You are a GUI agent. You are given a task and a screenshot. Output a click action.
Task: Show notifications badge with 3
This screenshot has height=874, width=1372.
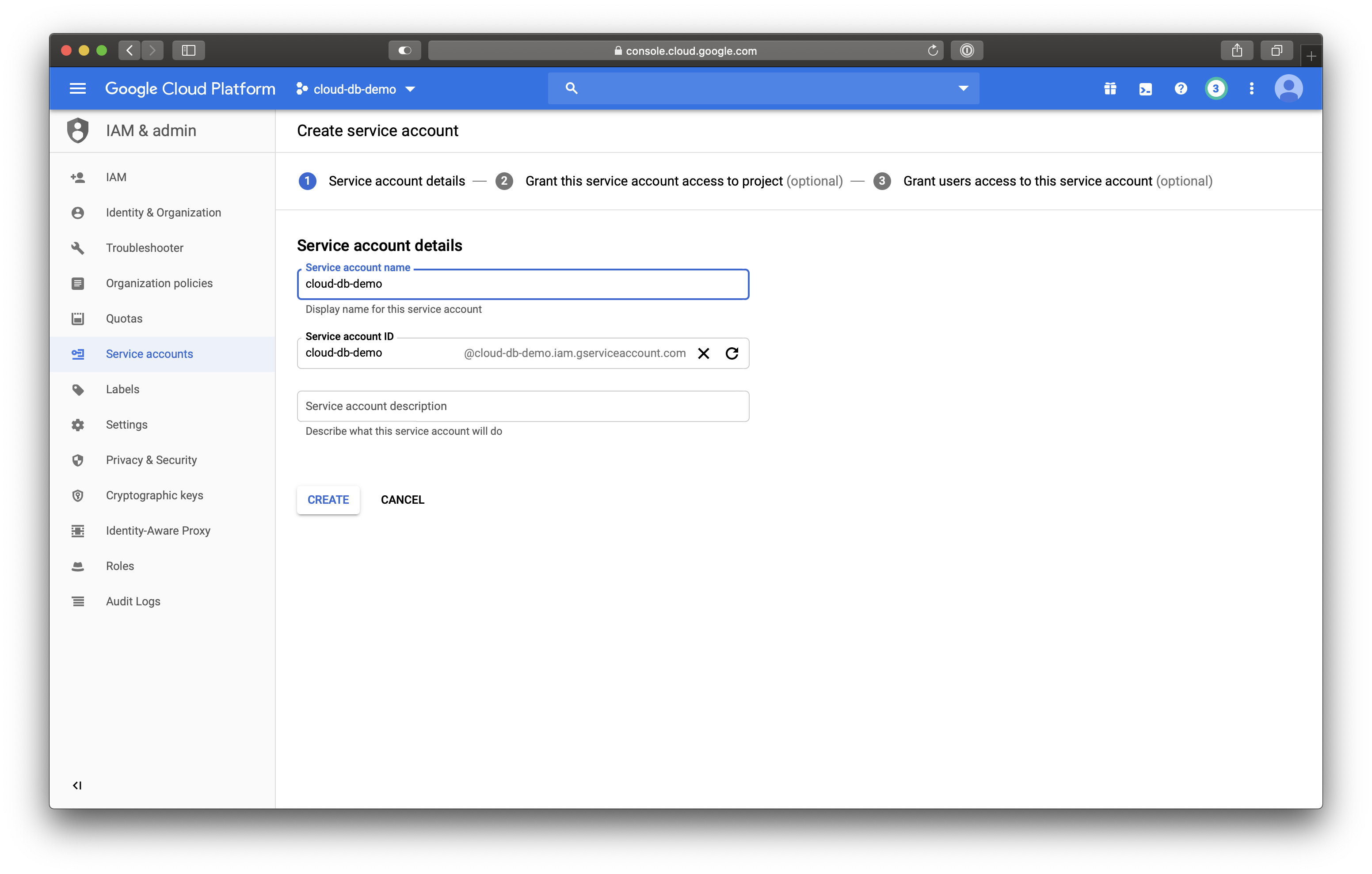[x=1216, y=89]
